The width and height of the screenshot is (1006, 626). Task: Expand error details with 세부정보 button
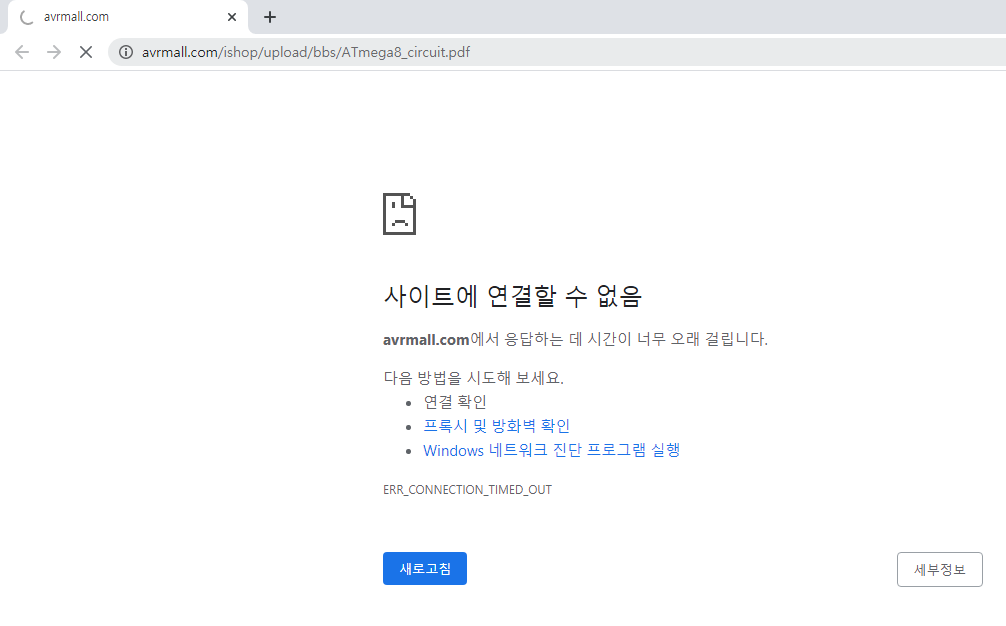[x=939, y=569]
